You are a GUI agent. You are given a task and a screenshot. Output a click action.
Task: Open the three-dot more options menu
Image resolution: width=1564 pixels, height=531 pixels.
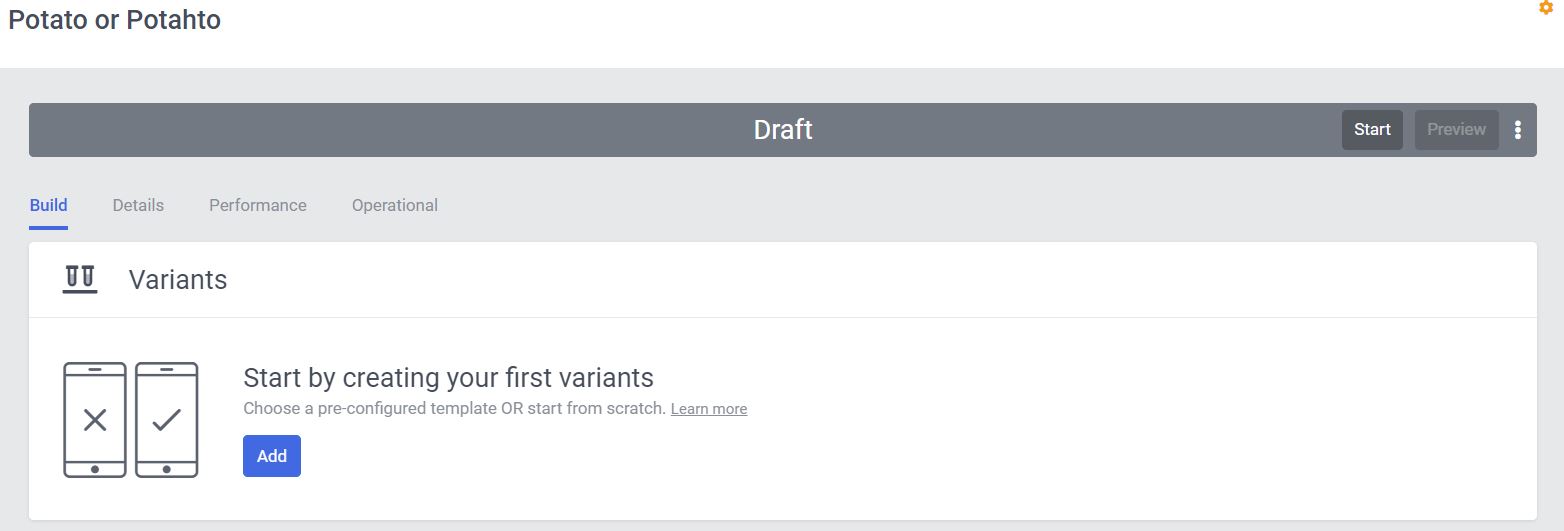point(1518,130)
